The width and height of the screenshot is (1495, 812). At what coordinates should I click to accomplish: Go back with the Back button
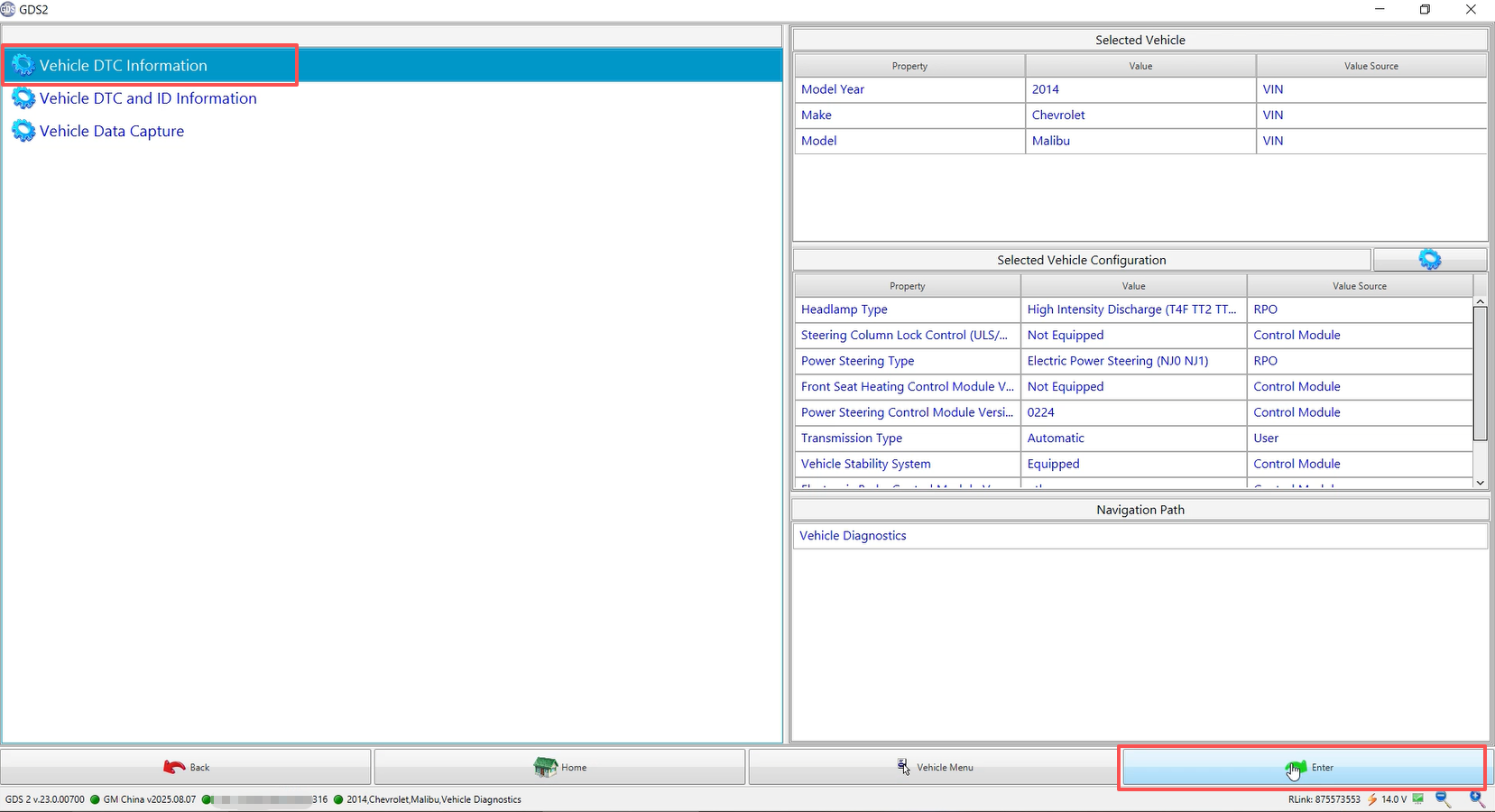pyautogui.click(x=186, y=767)
